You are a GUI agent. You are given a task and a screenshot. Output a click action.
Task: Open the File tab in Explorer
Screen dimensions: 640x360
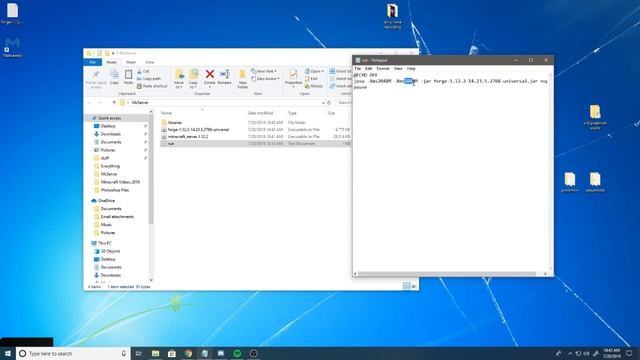[x=93, y=62]
